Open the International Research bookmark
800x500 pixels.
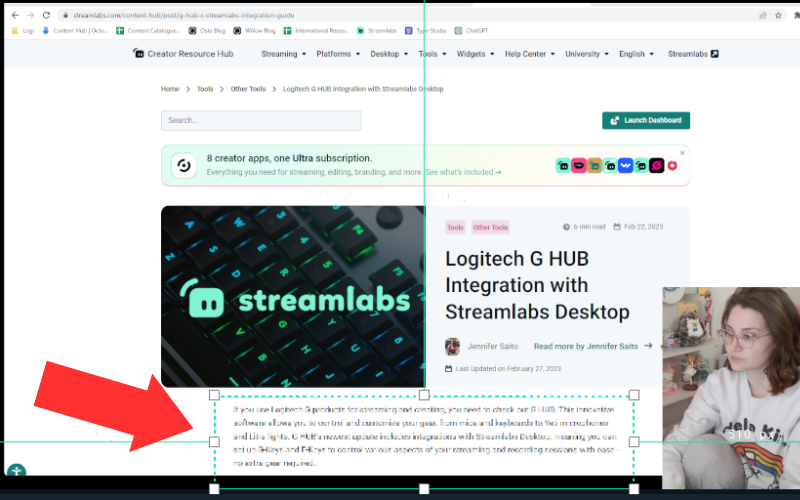coord(316,31)
